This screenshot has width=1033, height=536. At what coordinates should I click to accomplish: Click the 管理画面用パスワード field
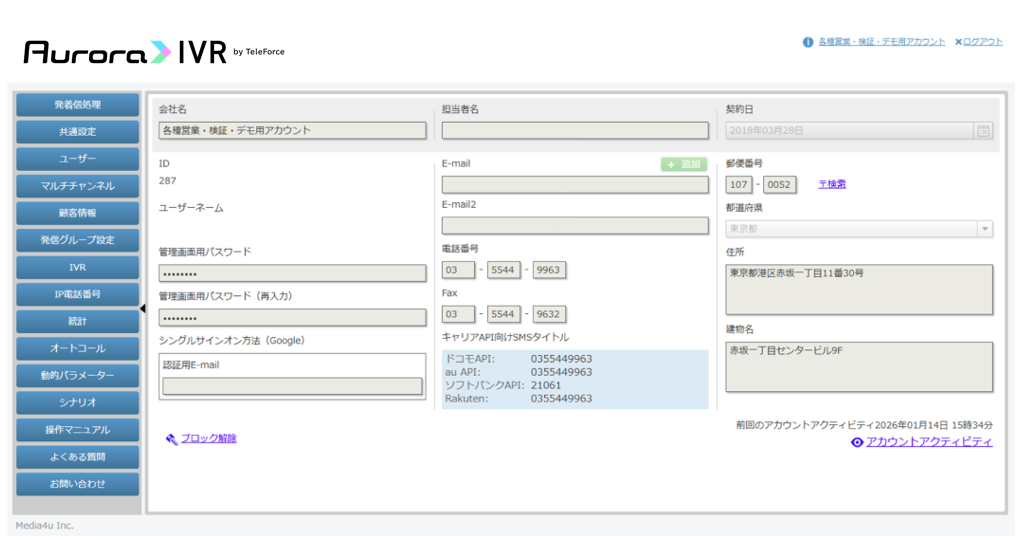[x=292, y=273]
